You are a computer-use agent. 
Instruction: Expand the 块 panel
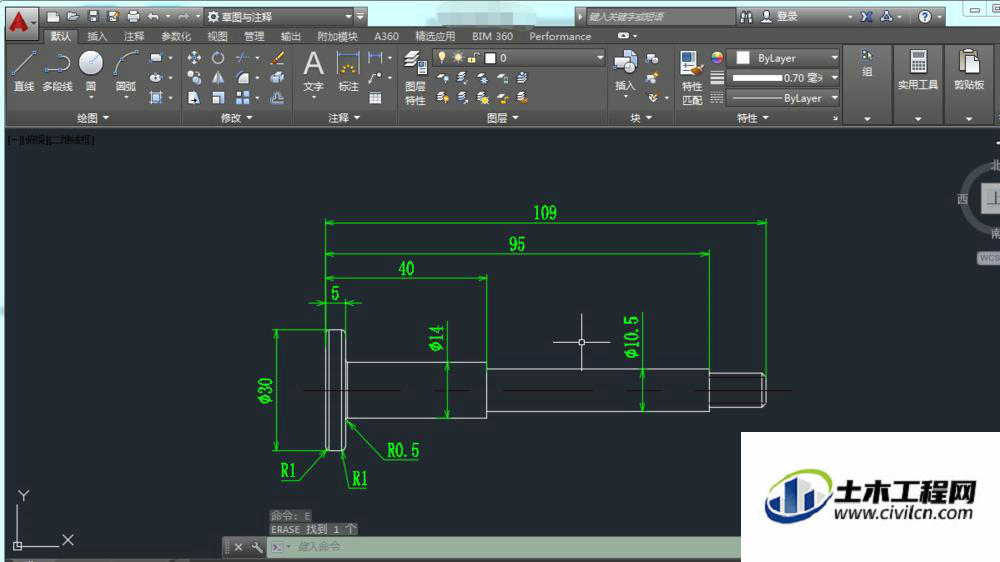click(x=641, y=117)
